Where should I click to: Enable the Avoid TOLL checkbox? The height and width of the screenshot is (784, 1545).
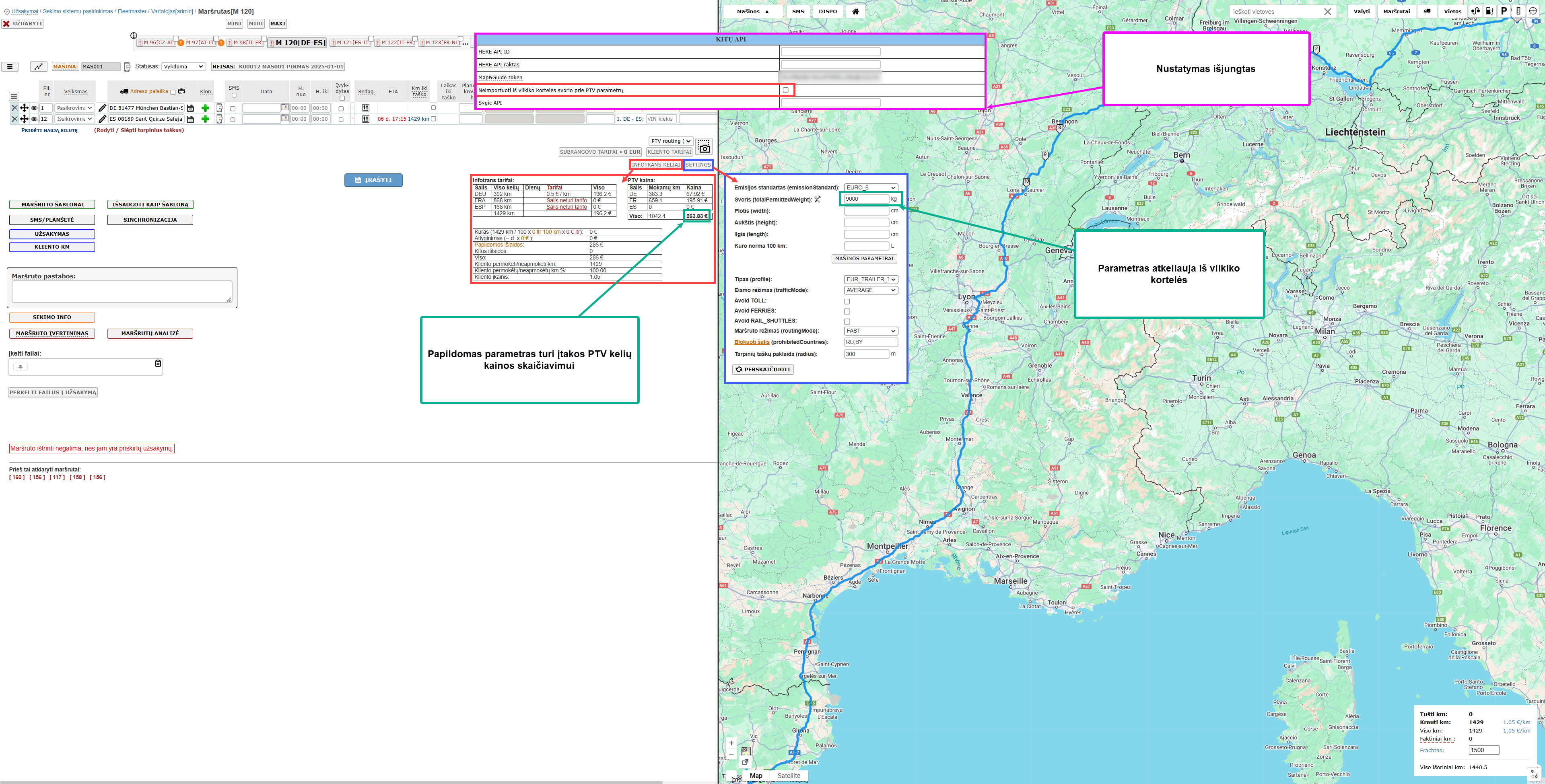pos(847,302)
